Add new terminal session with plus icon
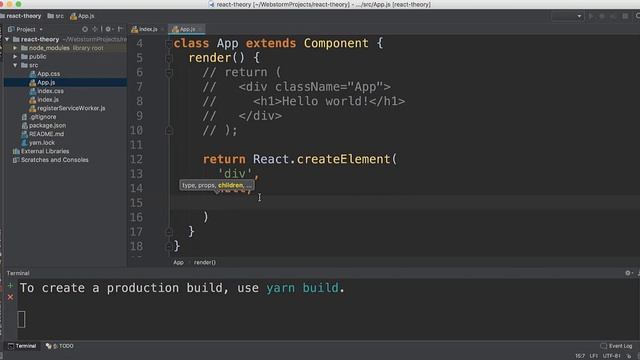The height and width of the screenshot is (360, 640). [10, 286]
